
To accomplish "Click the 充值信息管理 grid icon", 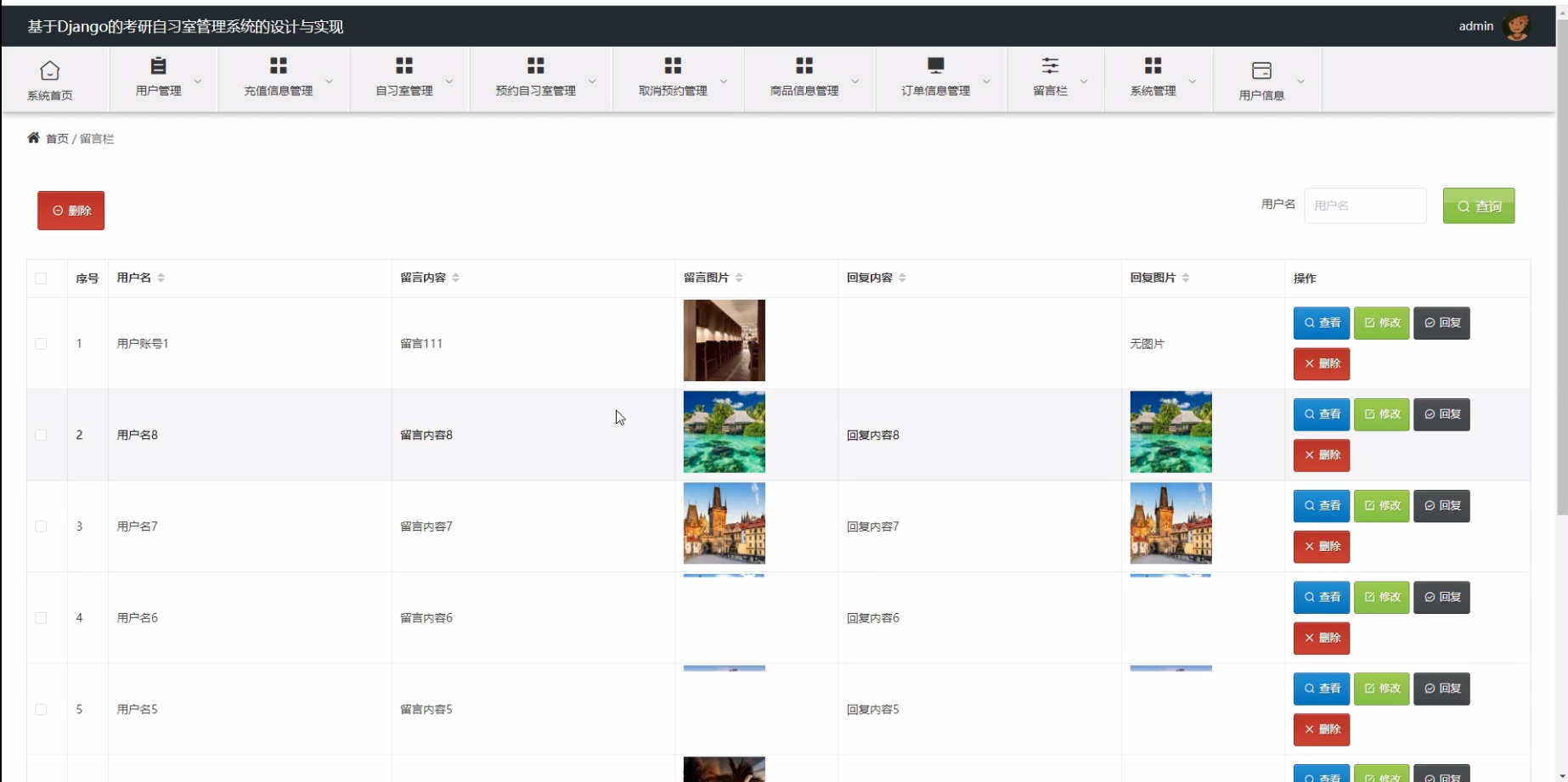I will click(279, 65).
